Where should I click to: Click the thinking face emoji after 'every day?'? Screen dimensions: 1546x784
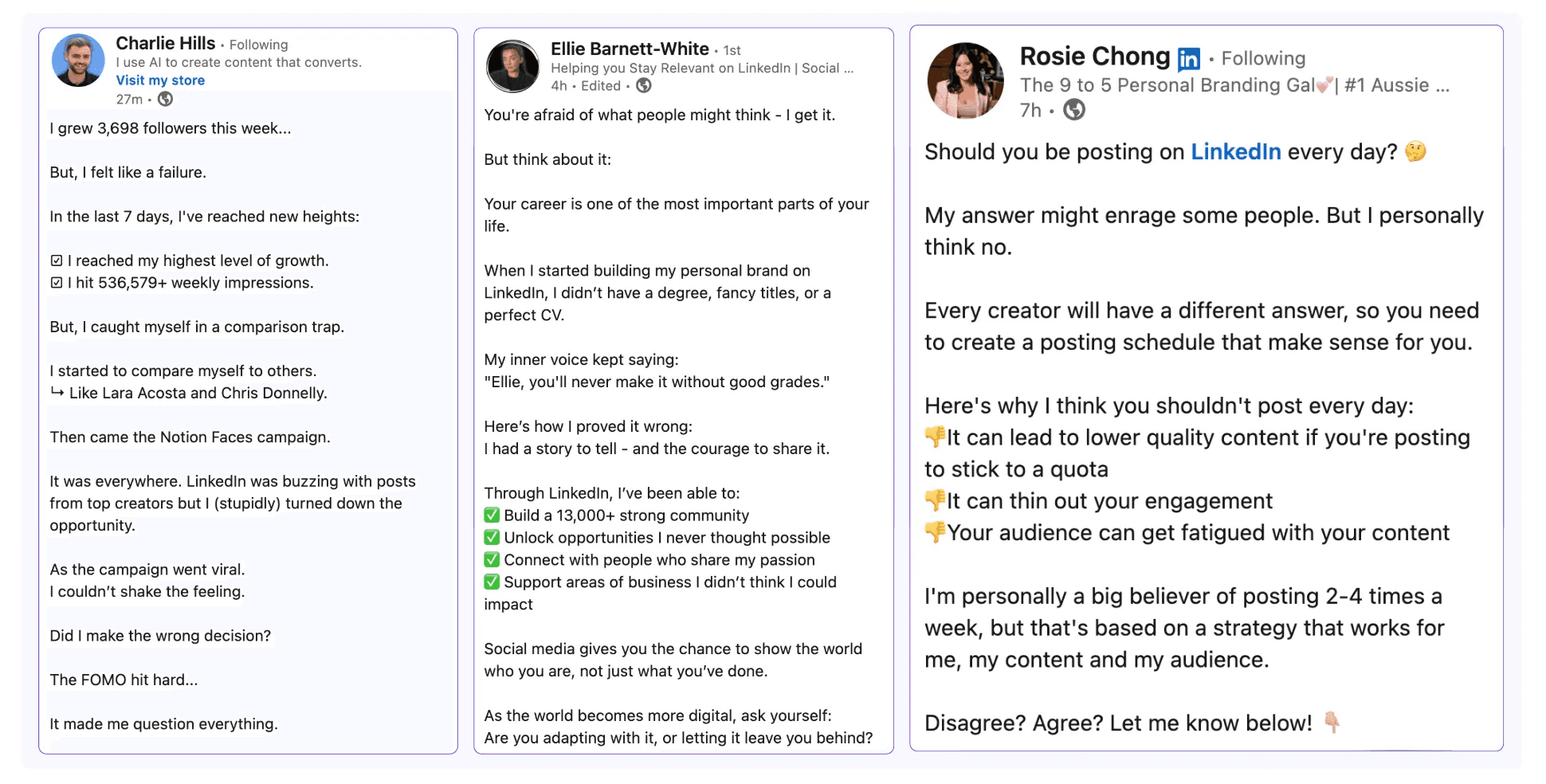(x=1415, y=151)
